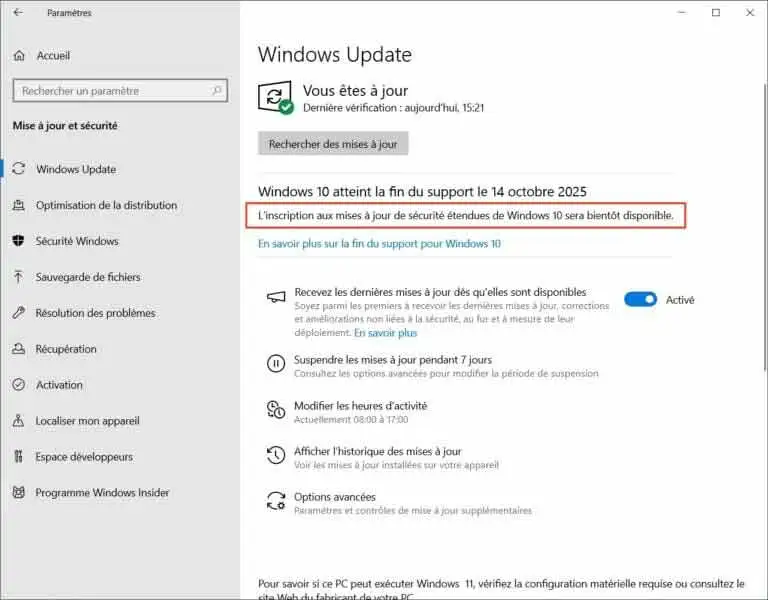This screenshot has height=600, width=768.
Task: Click the update history clock icon
Action: (x=276, y=455)
